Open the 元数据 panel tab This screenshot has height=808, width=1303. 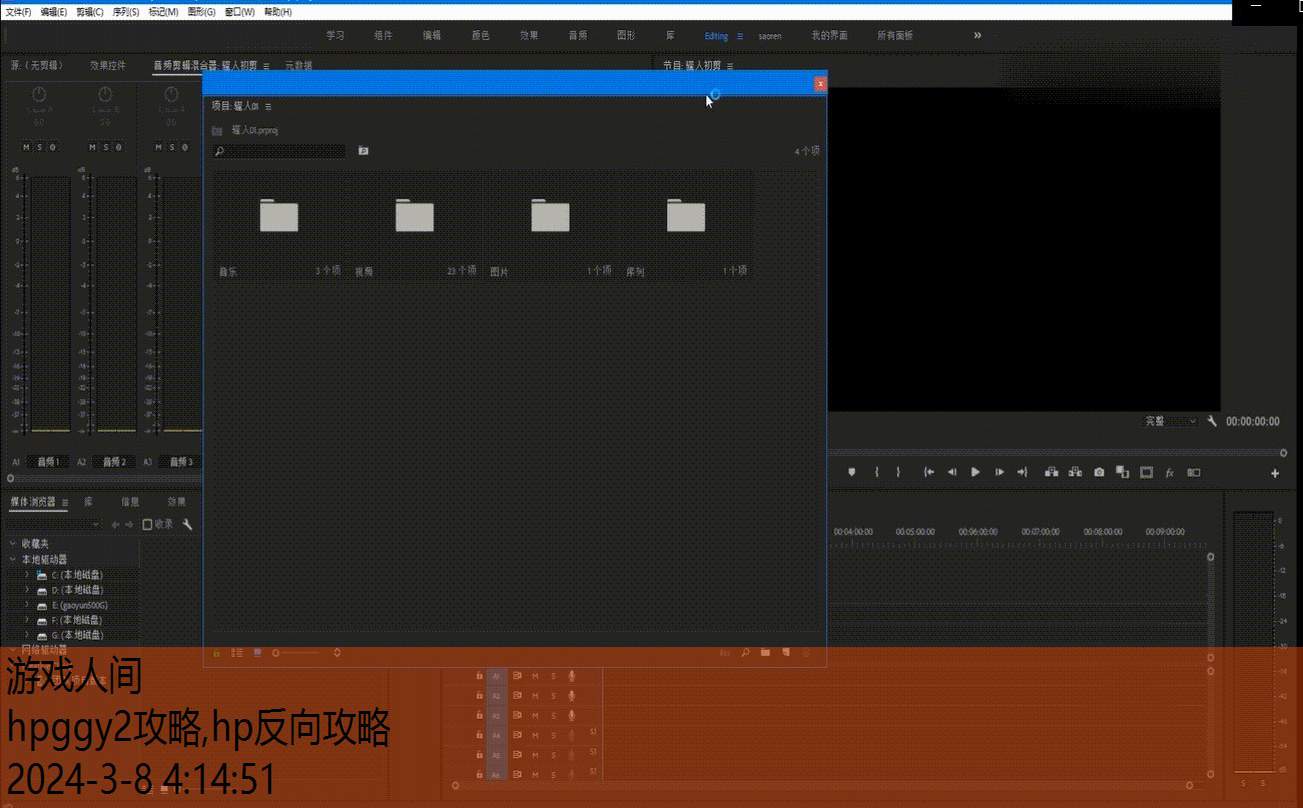click(298, 65)
